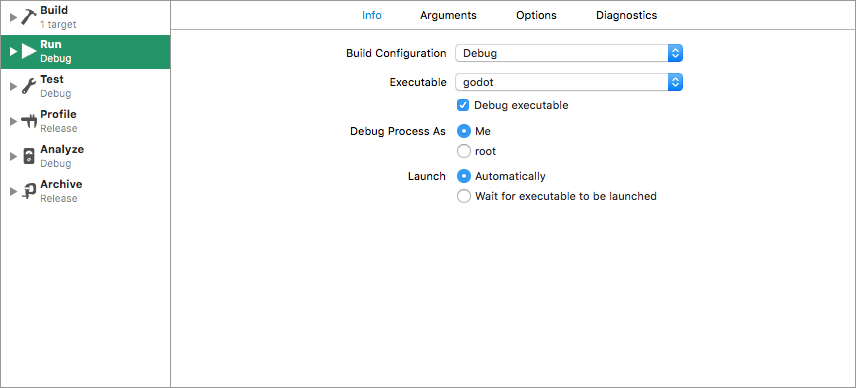This screenshot has height=388, width=856.
Task: Uncheck the Debug executable checkbox
Action: (463, 105)
